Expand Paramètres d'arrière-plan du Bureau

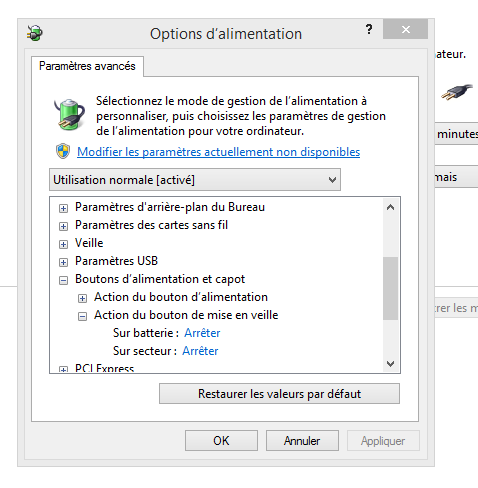[x=63, y=208]
